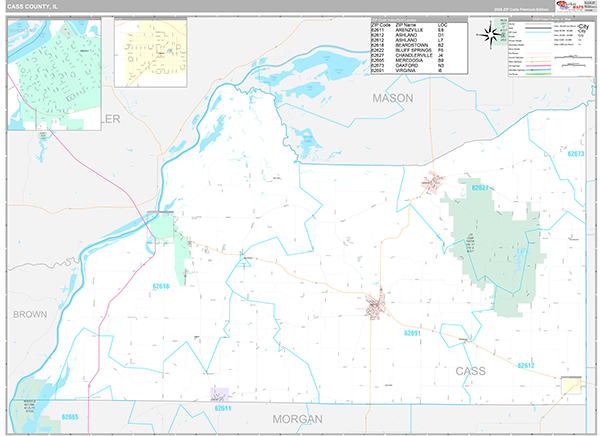Click the CASS COUNTY, IL title
The height and width of the screenshot is (436, 600).
[x=32, y=7]
